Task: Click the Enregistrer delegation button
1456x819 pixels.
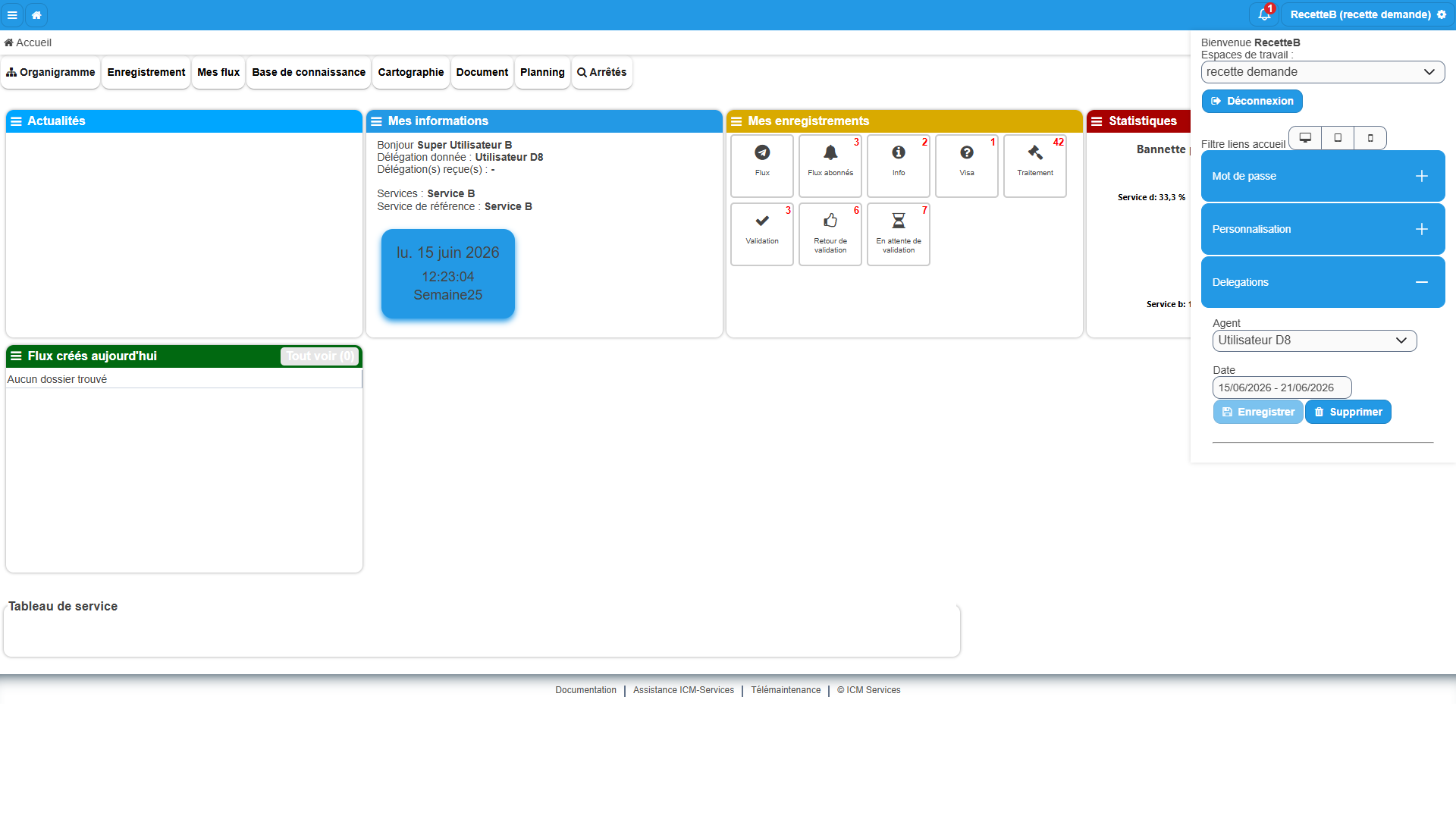Action: pos(1258,412)
